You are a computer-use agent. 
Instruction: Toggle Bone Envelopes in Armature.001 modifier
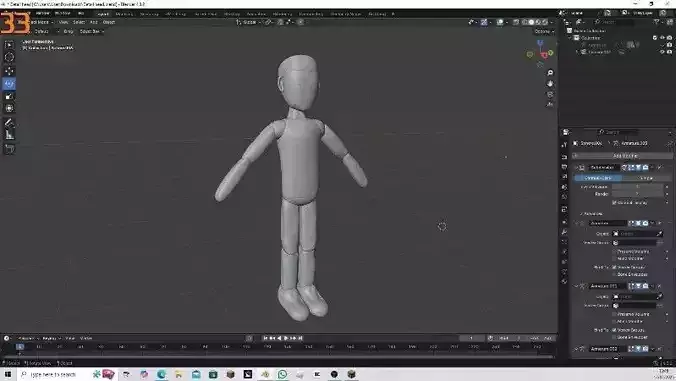(x=614, y=337)
